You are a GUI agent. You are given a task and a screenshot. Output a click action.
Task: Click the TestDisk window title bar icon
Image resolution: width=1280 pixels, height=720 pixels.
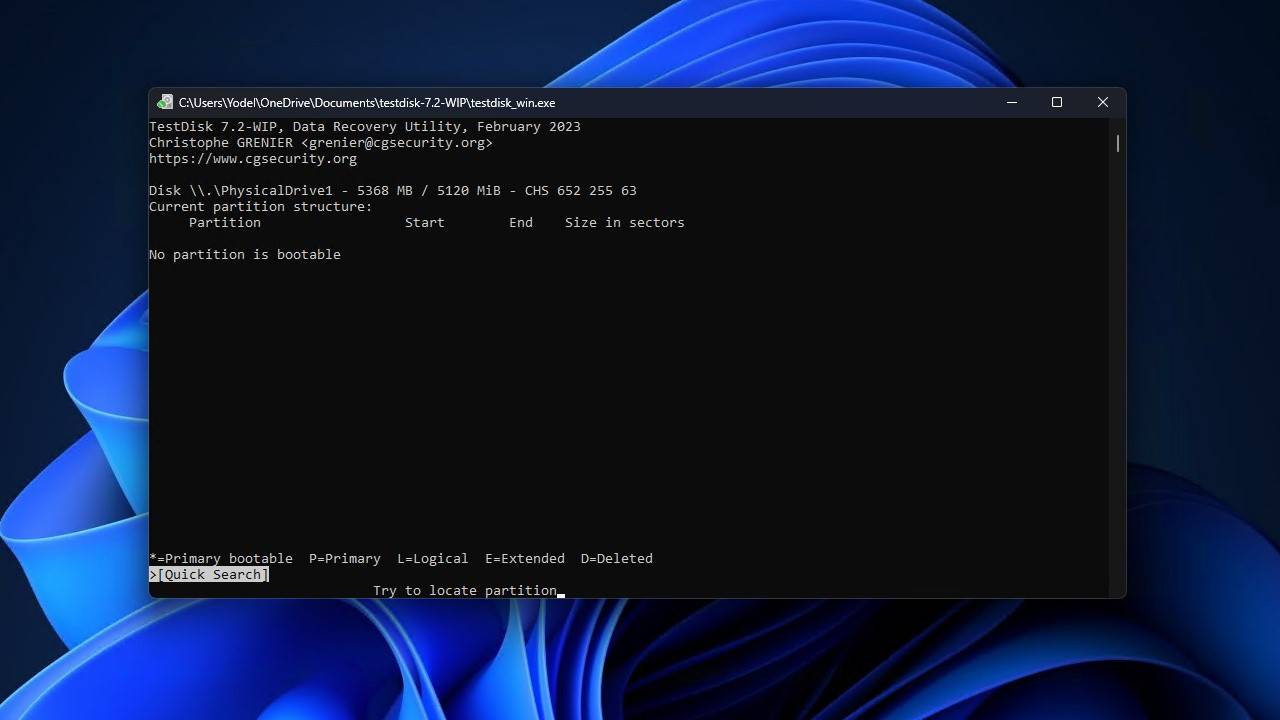click(165, 103)
